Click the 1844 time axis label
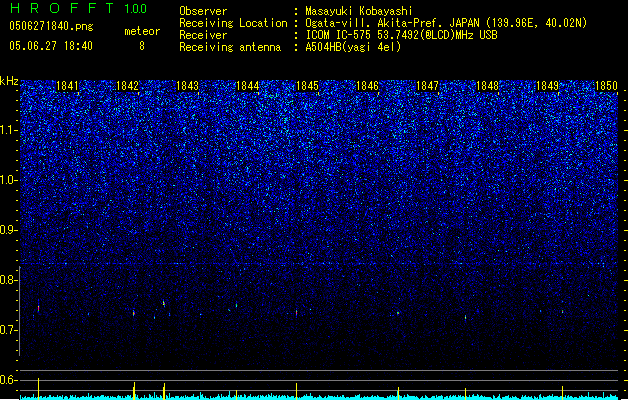This screenshot has height=400, width=629. (248, 86)
